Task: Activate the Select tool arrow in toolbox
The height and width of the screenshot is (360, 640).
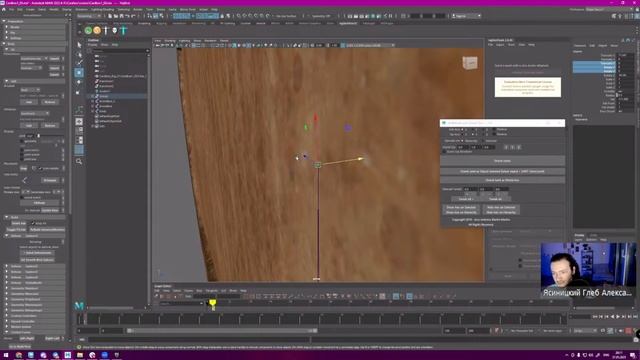Action: pyautogui.click(x=79, y=45)
